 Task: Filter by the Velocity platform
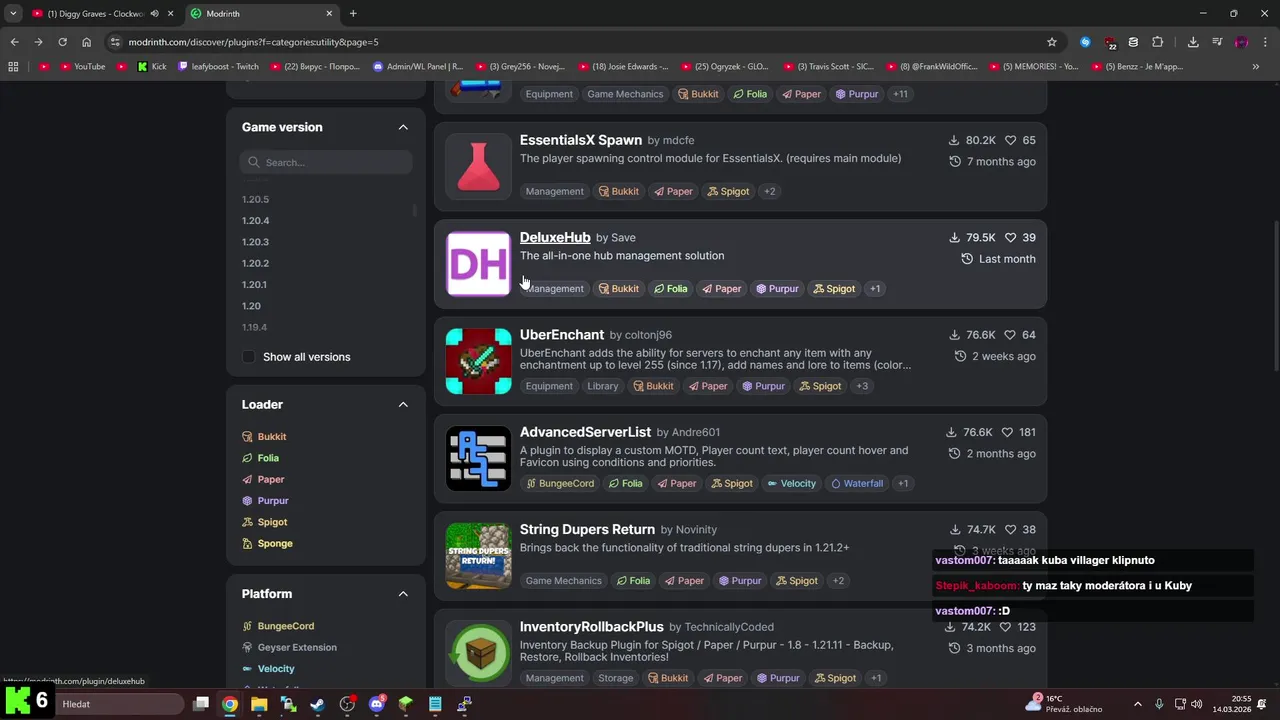268,669
